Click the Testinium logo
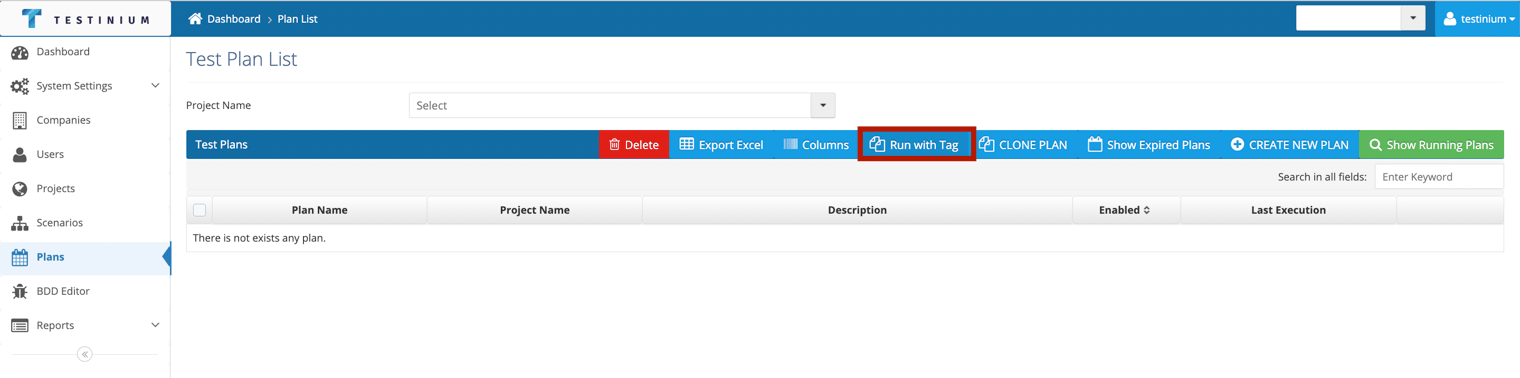The width and height of the screenshot is (1520, 378). [86, 19]
